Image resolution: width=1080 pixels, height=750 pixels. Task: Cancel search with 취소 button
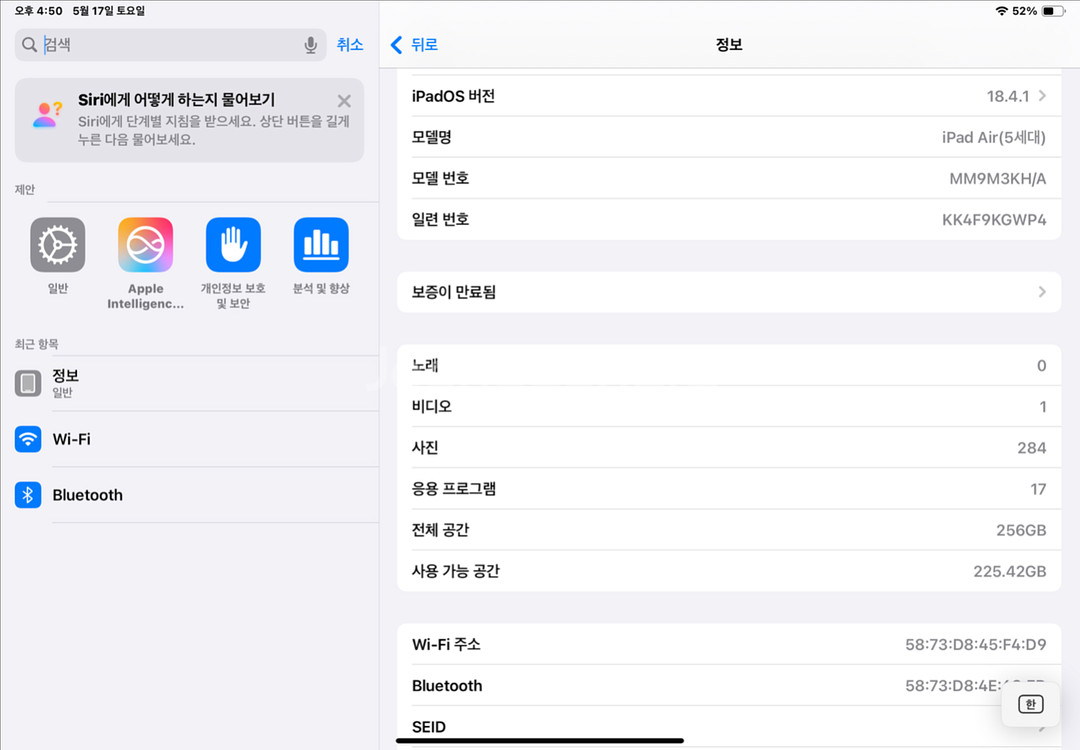pos(350,45)
